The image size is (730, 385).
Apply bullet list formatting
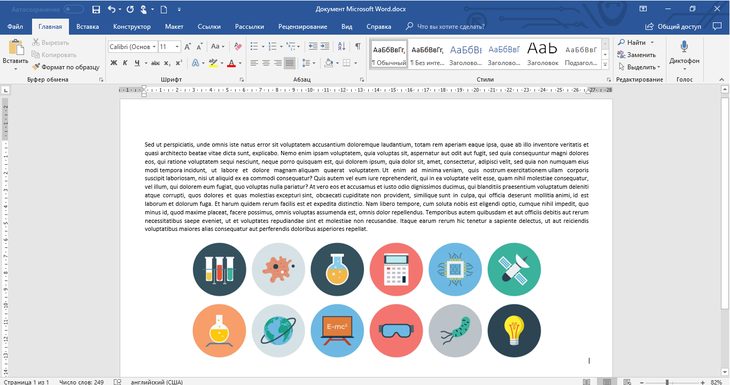pos(254,46)
